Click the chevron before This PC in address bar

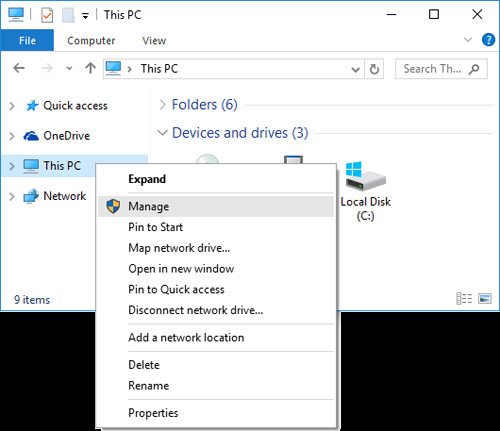pyautogui.click(x=130, y=69)
